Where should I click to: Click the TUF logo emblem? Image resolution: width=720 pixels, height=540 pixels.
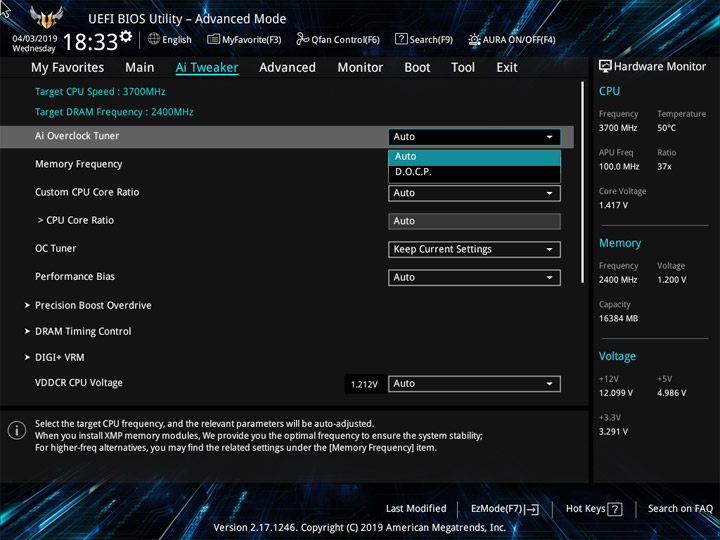46,17
